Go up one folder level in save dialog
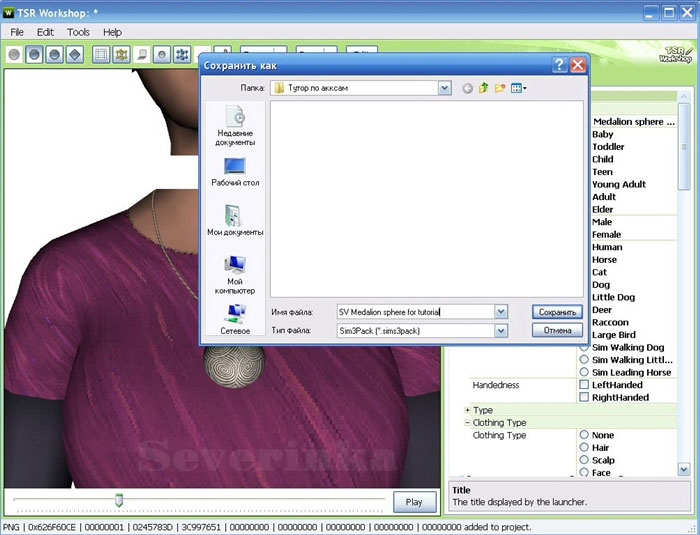This screenshot has width=700, height=535. (x=484, y=88)
